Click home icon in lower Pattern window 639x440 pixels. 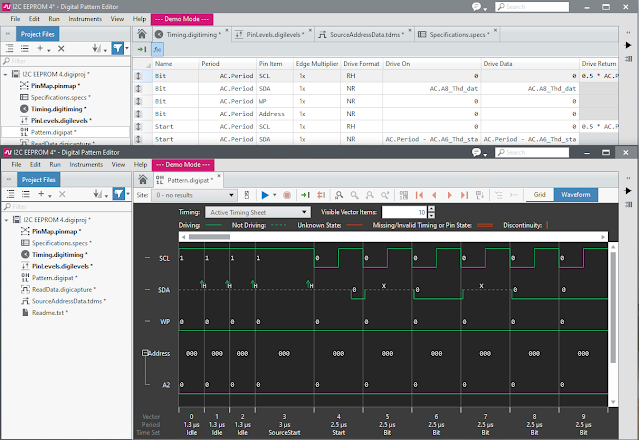[143, 180]
